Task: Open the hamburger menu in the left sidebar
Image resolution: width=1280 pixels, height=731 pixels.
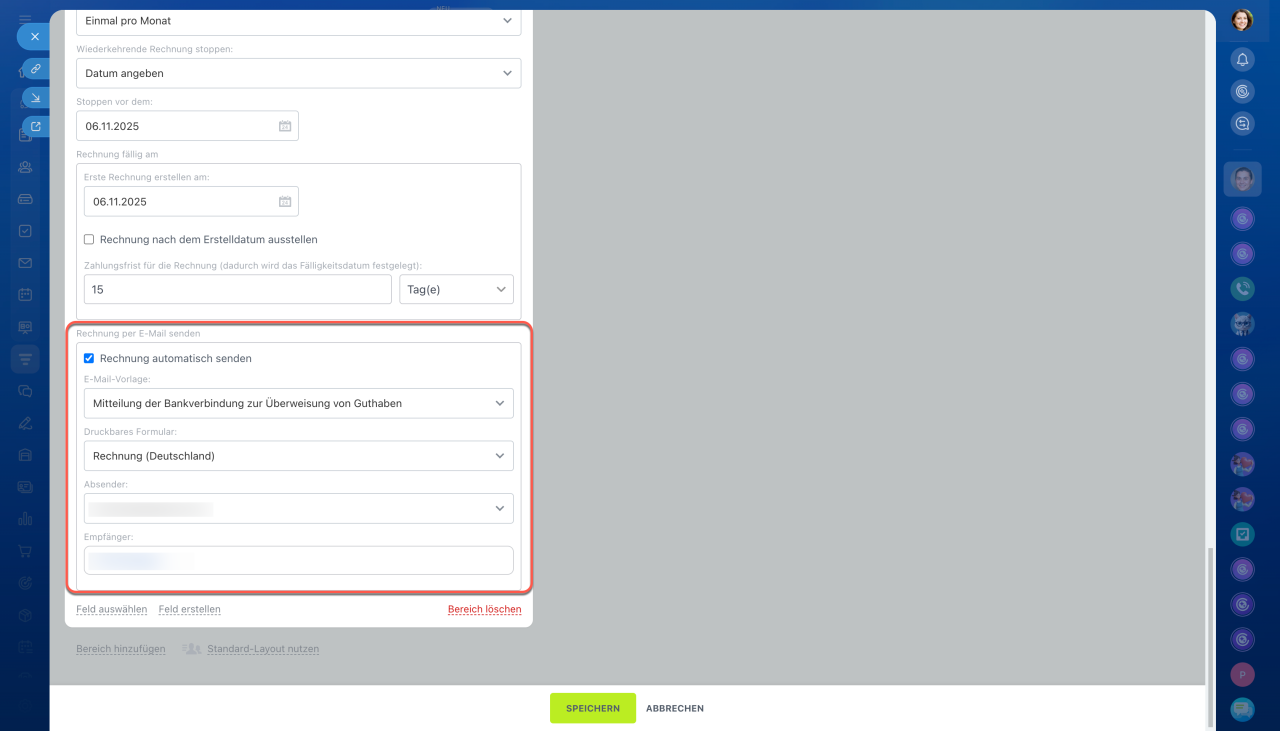Action: 25,18
